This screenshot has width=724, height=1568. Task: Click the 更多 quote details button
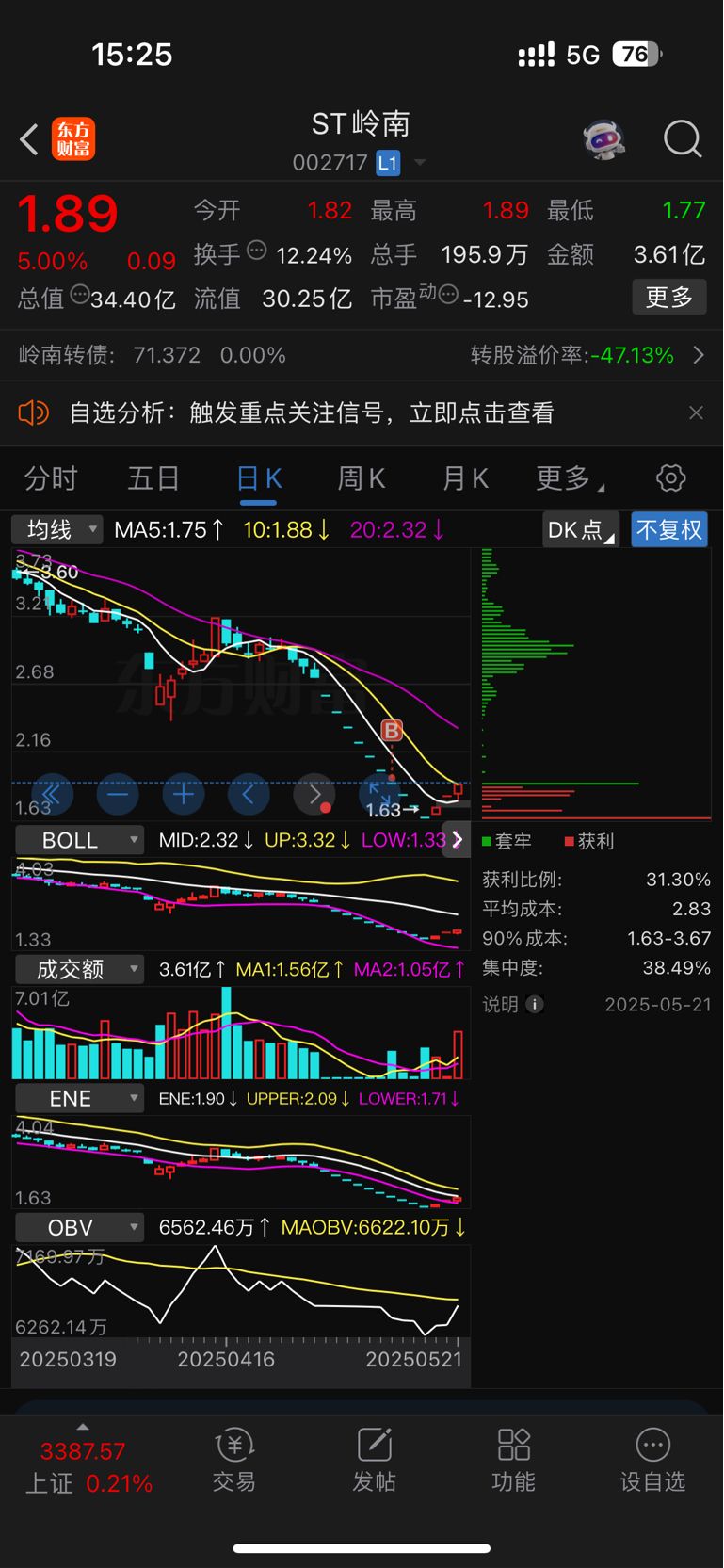click(668, 298)
